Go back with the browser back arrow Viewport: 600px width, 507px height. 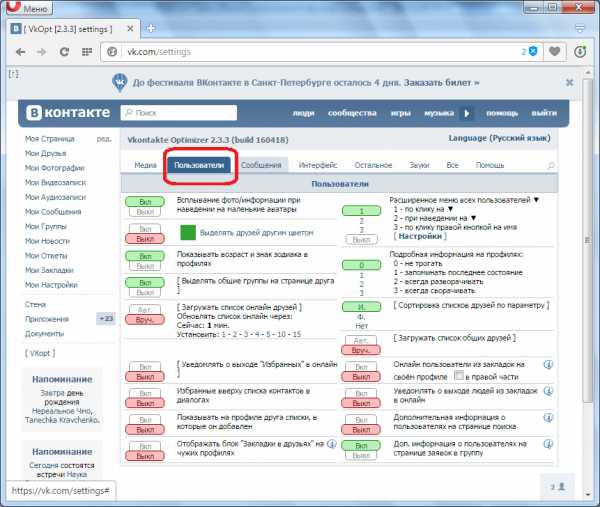coord(21,52)
